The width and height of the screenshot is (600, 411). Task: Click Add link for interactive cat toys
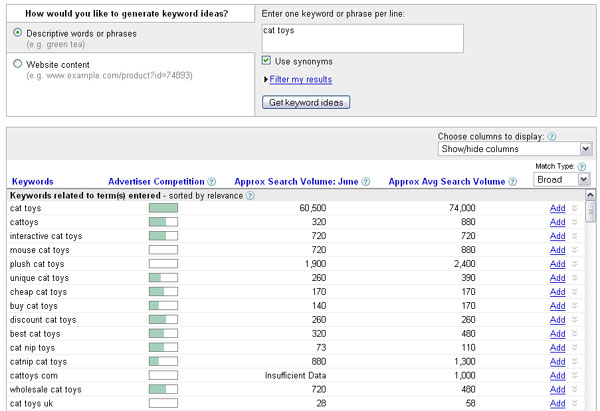coord(557,236)
